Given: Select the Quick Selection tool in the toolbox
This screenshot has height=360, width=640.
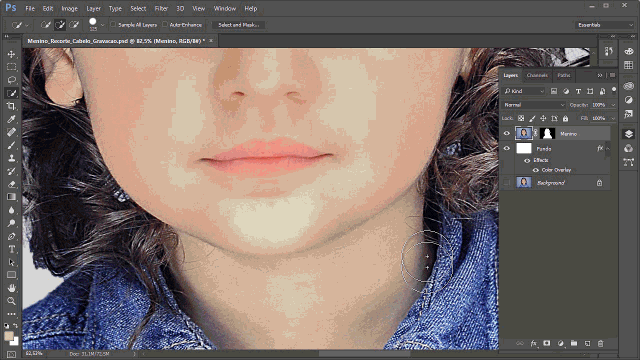Looking at the screenshot, I should [x=11, y=93].
